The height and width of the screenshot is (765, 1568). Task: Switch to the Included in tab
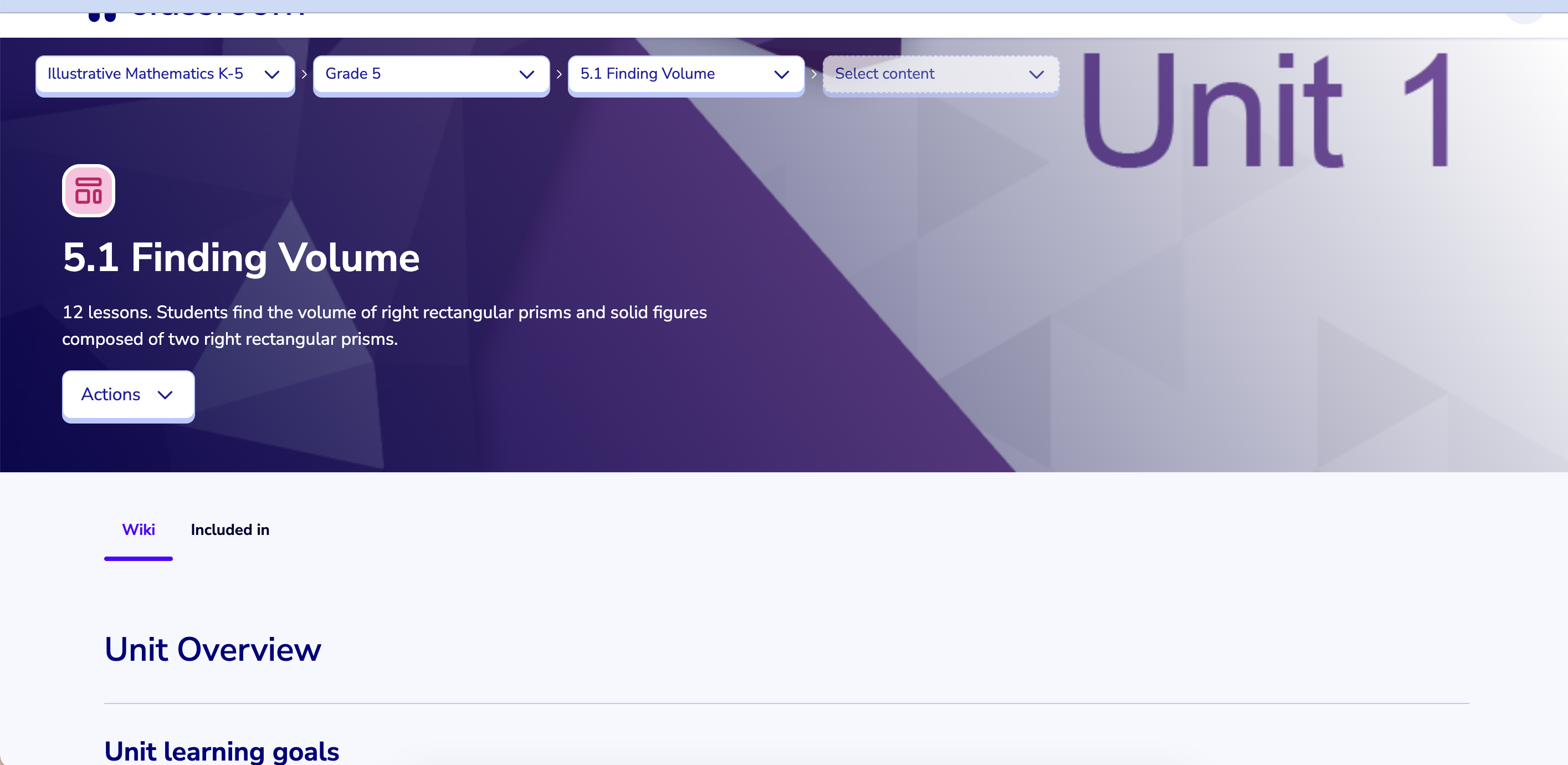[x=229, y=529]
